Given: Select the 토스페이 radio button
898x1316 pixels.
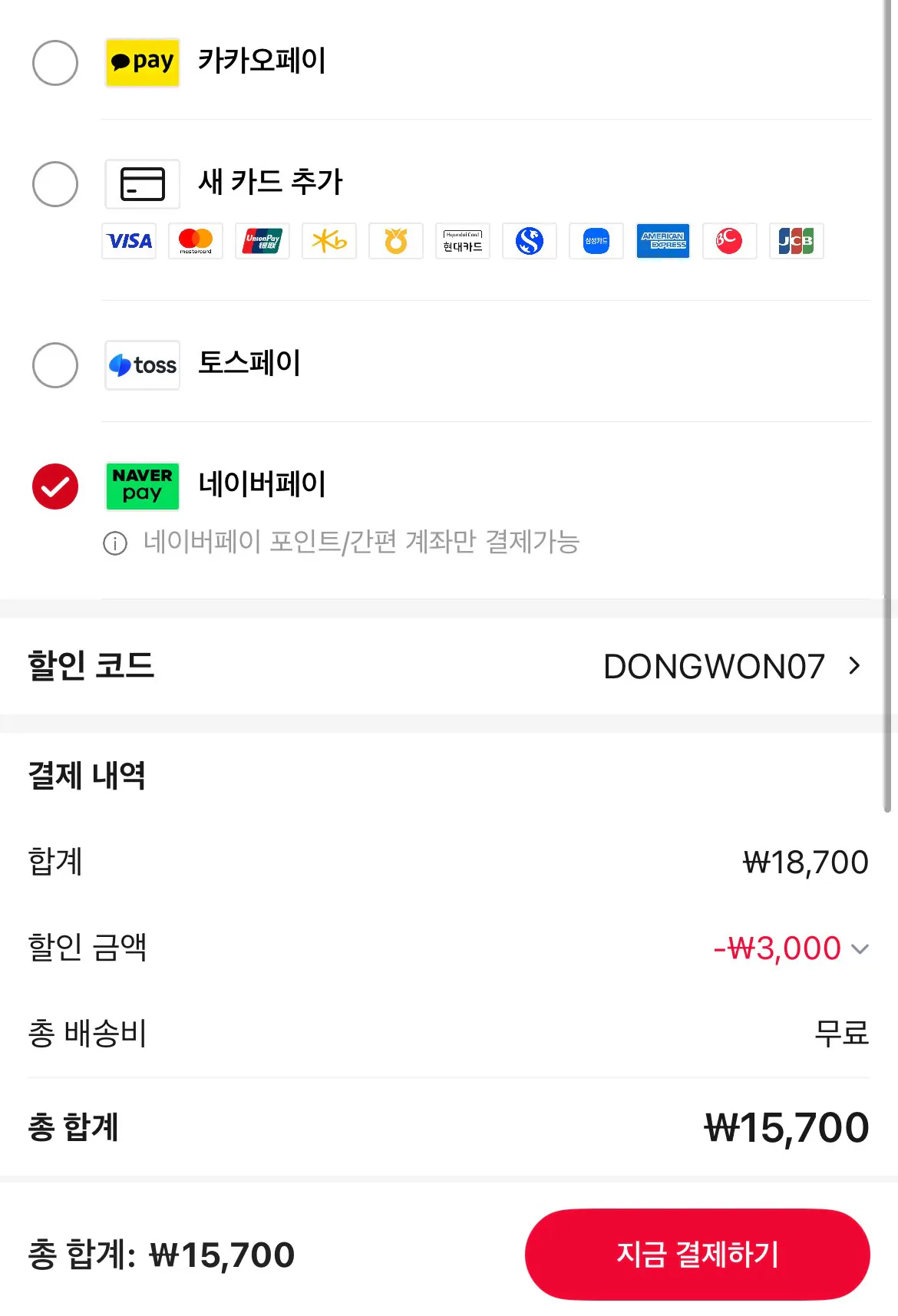Looking at the screenshot, I should pyautogui.click(x=55, y=365).
